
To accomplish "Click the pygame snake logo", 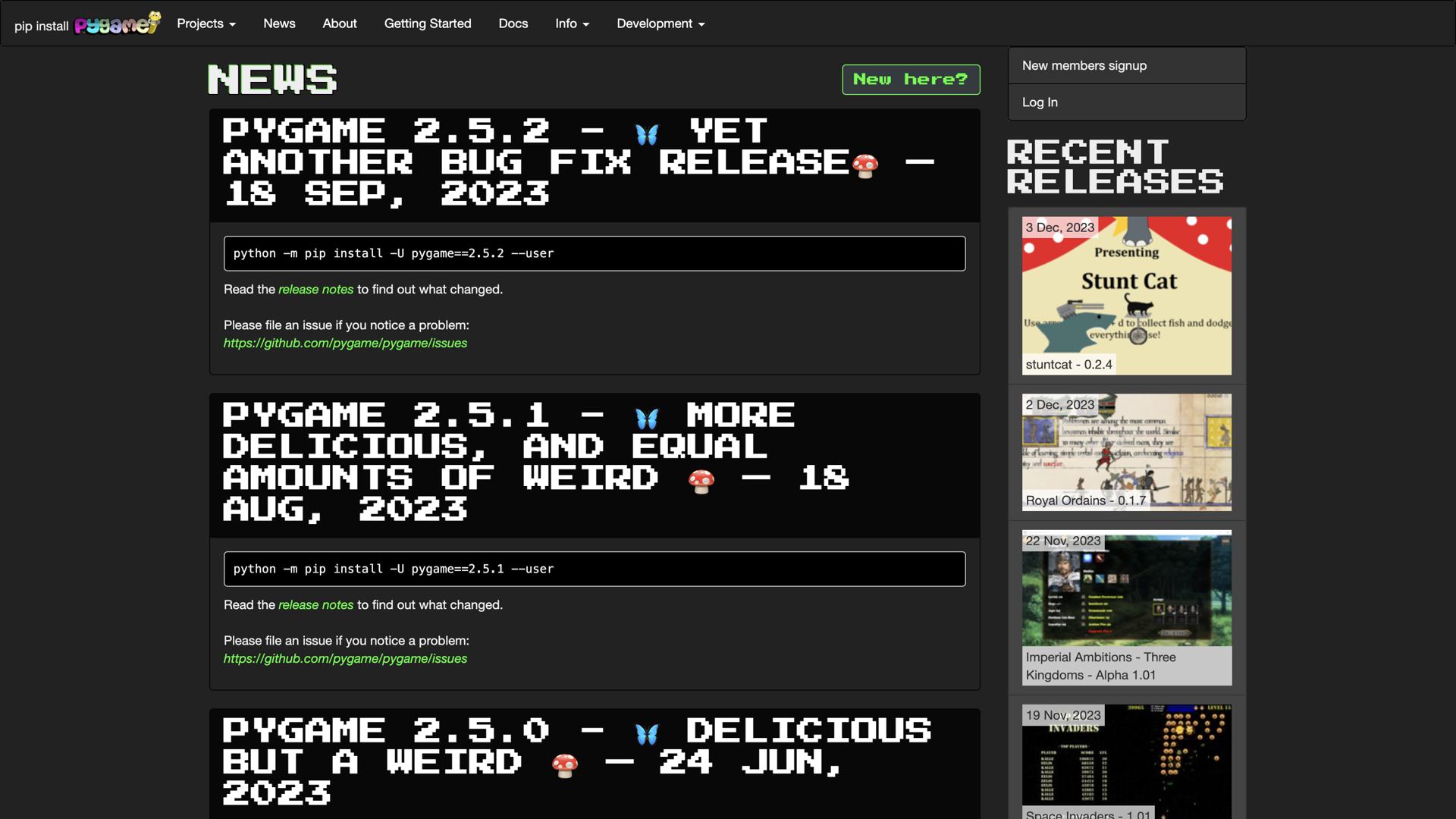I will click(118, 24).
